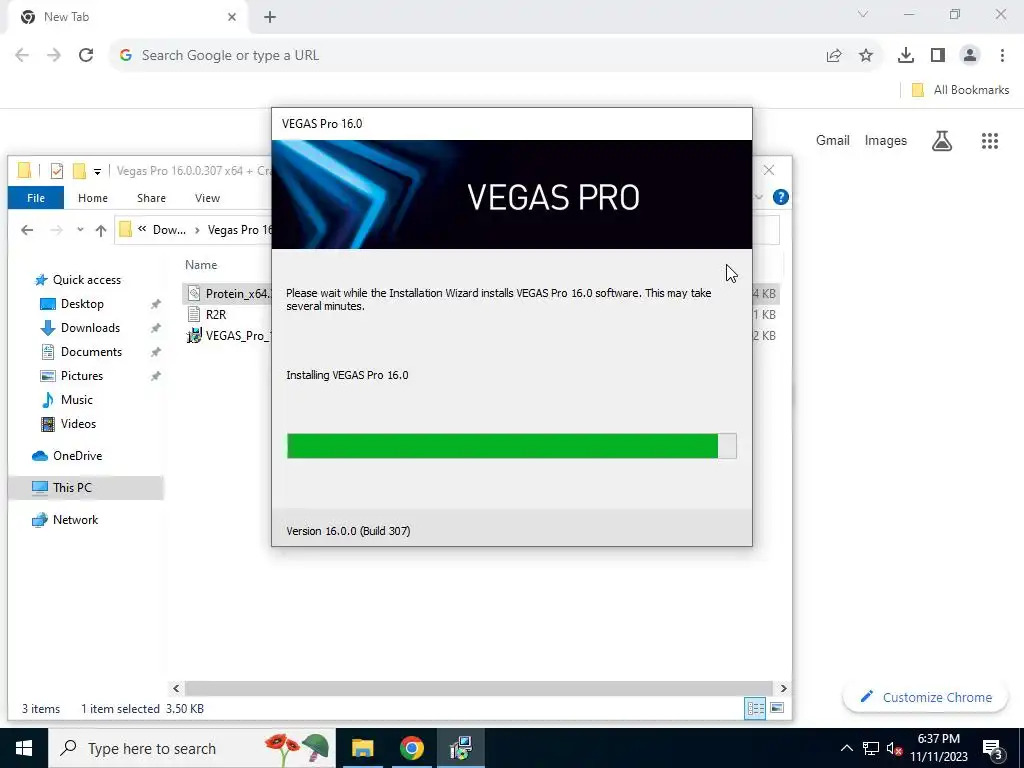Open Google apps grid

click(x=990, y=140)
